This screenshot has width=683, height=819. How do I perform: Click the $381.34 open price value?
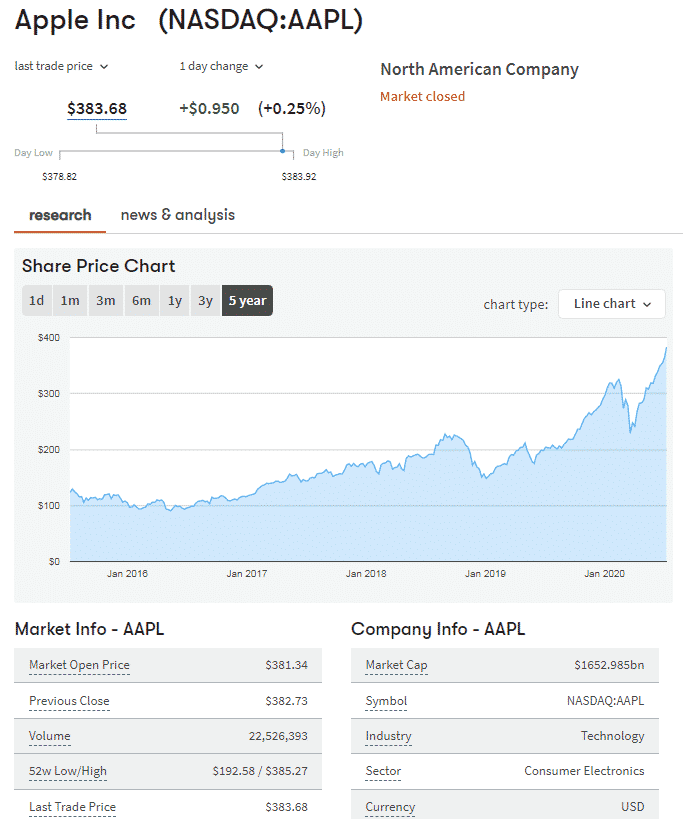pyautogui.click(x=287, y=665)
